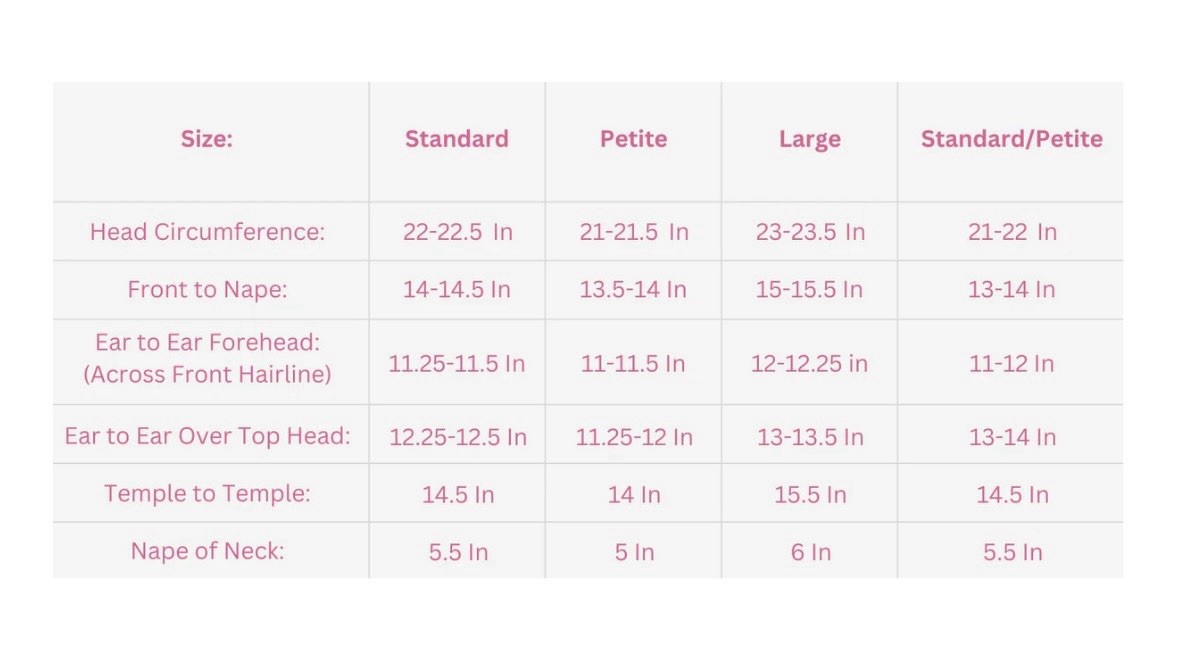Viewport: 1178px width, 661px height.
Task: Select the Petite column header
Action: [633, 139]
